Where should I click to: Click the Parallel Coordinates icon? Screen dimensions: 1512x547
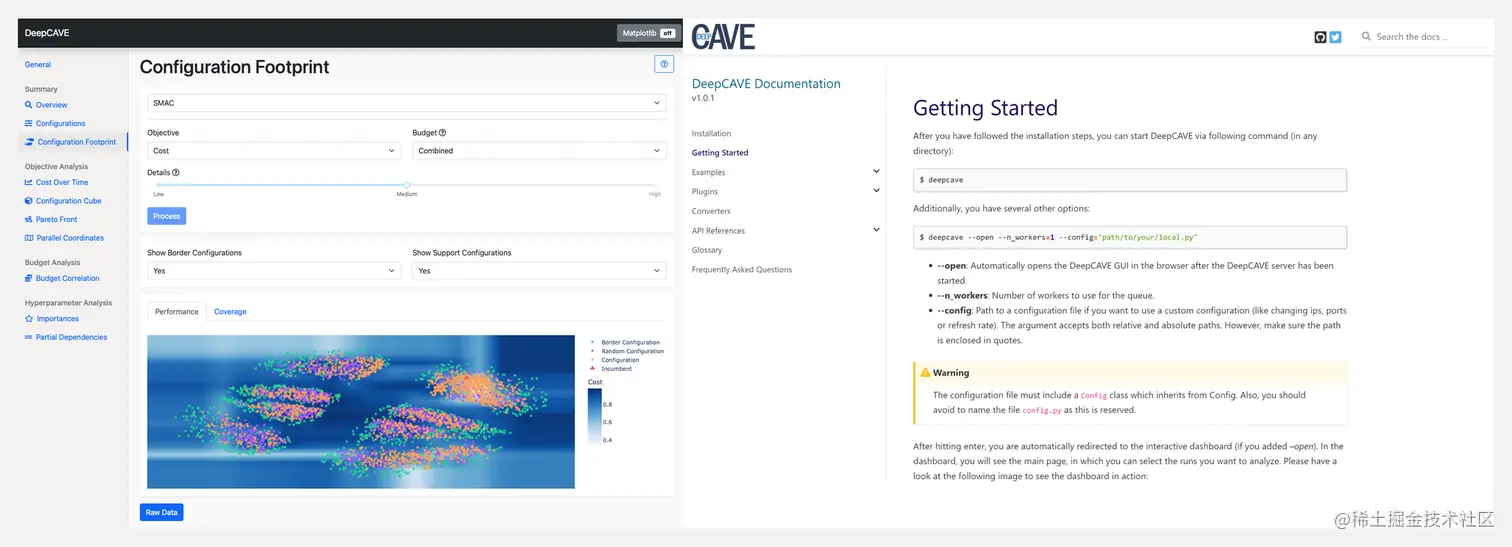[28, 238]
